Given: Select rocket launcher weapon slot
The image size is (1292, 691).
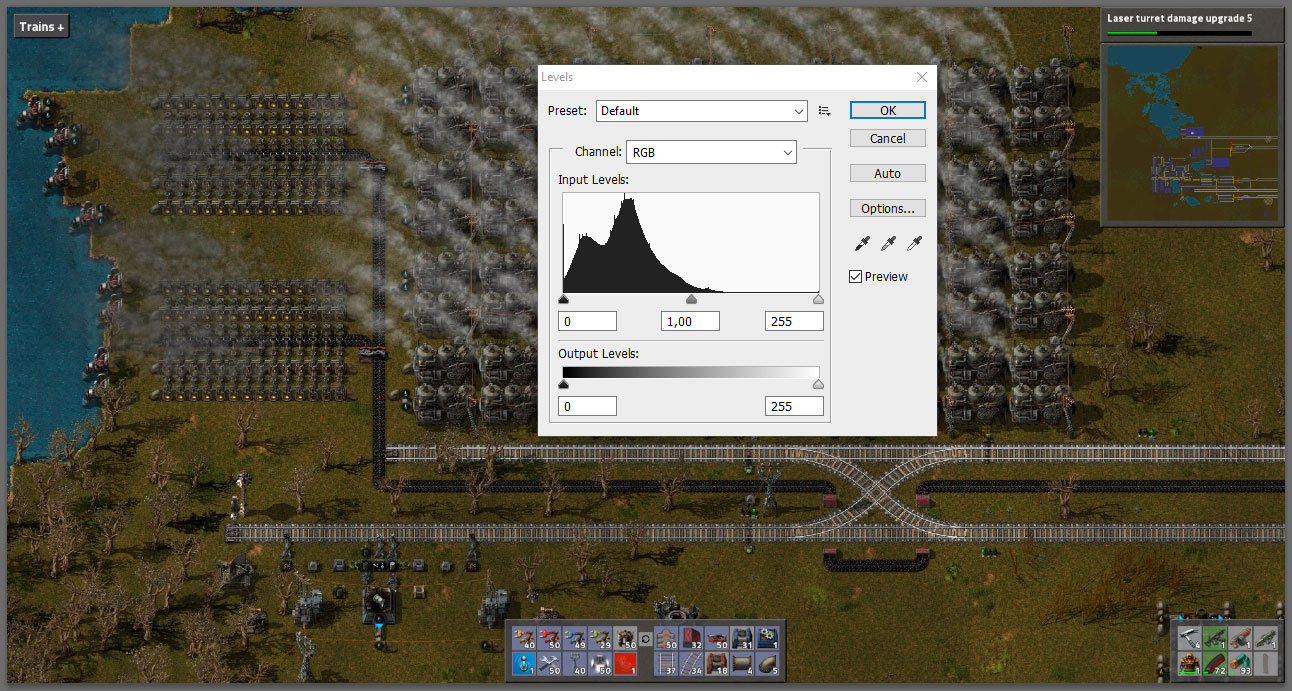Looking at the screenshot, I should click(1266, 638).
